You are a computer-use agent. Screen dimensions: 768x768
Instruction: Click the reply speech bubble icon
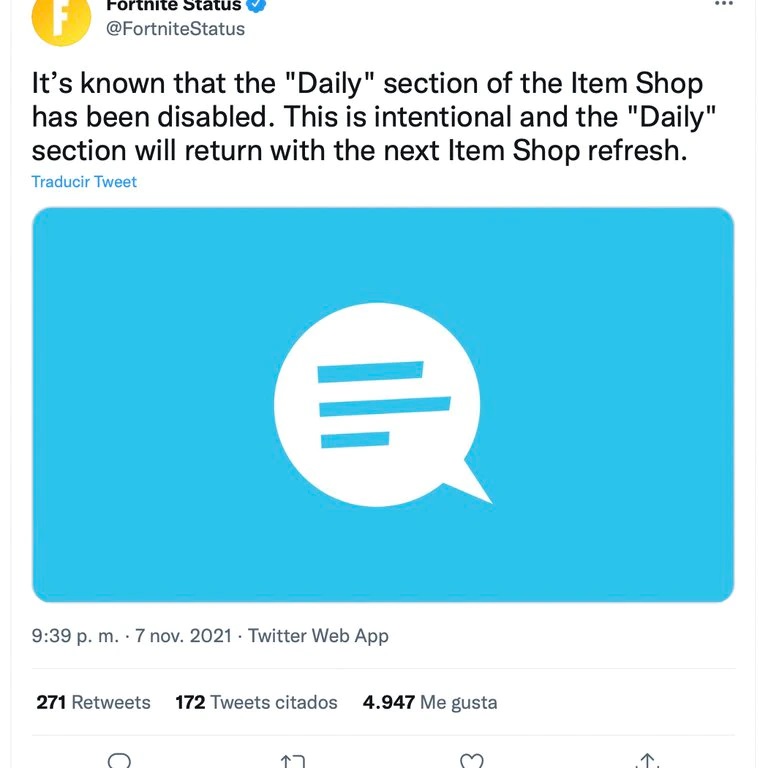click(x=119, y=760)
